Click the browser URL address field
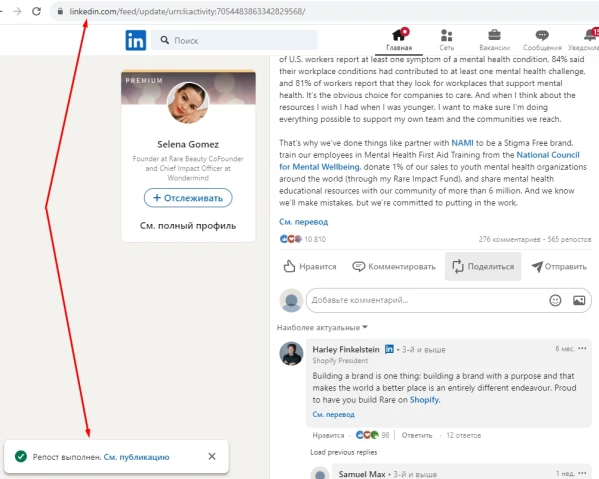Screen dimensions: 599x479 [x=325, y=11]
